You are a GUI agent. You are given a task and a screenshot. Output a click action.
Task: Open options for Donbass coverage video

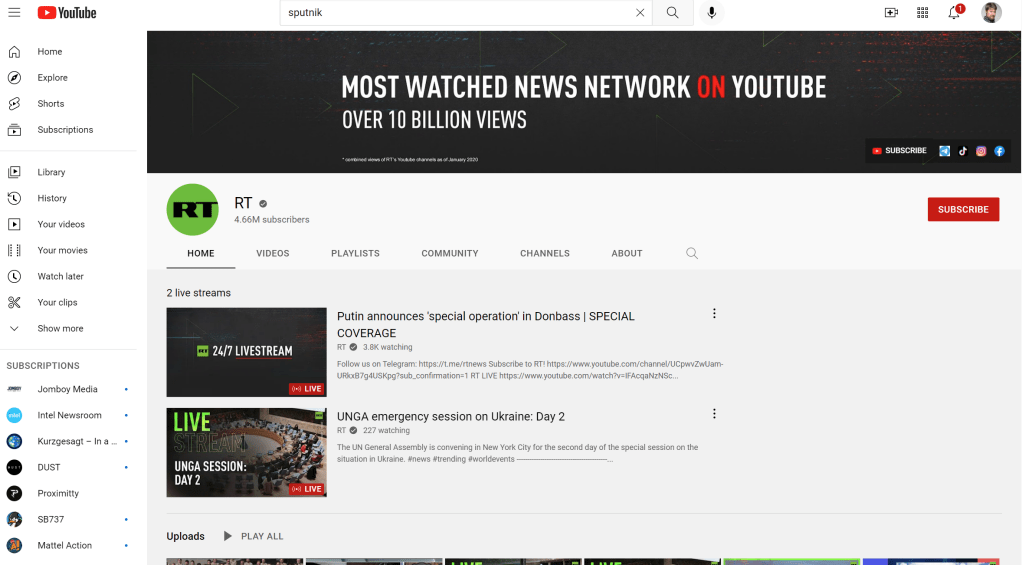[x=714, y=313]
